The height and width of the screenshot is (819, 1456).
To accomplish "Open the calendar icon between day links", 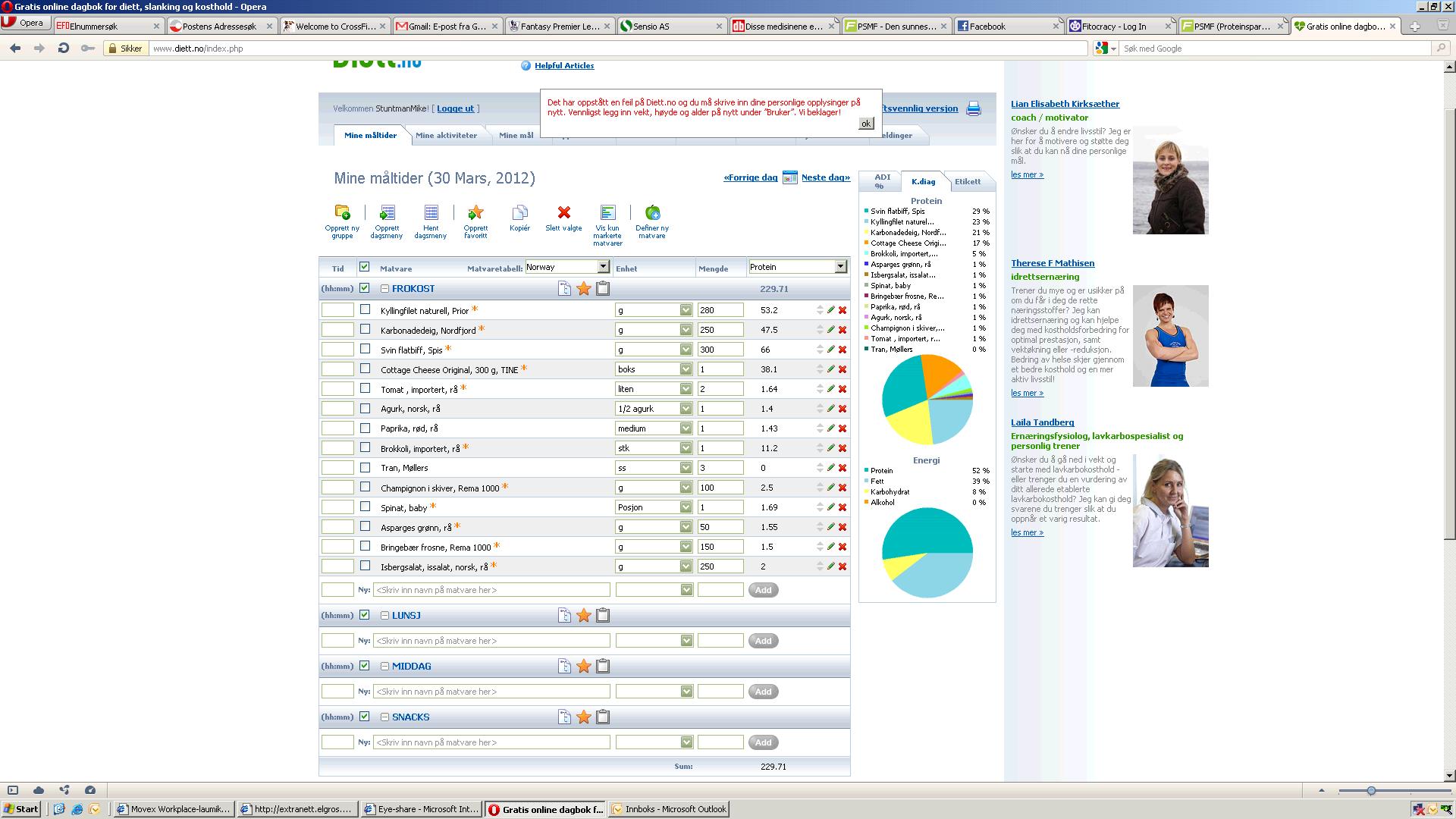I will click(x=789, y=177).
